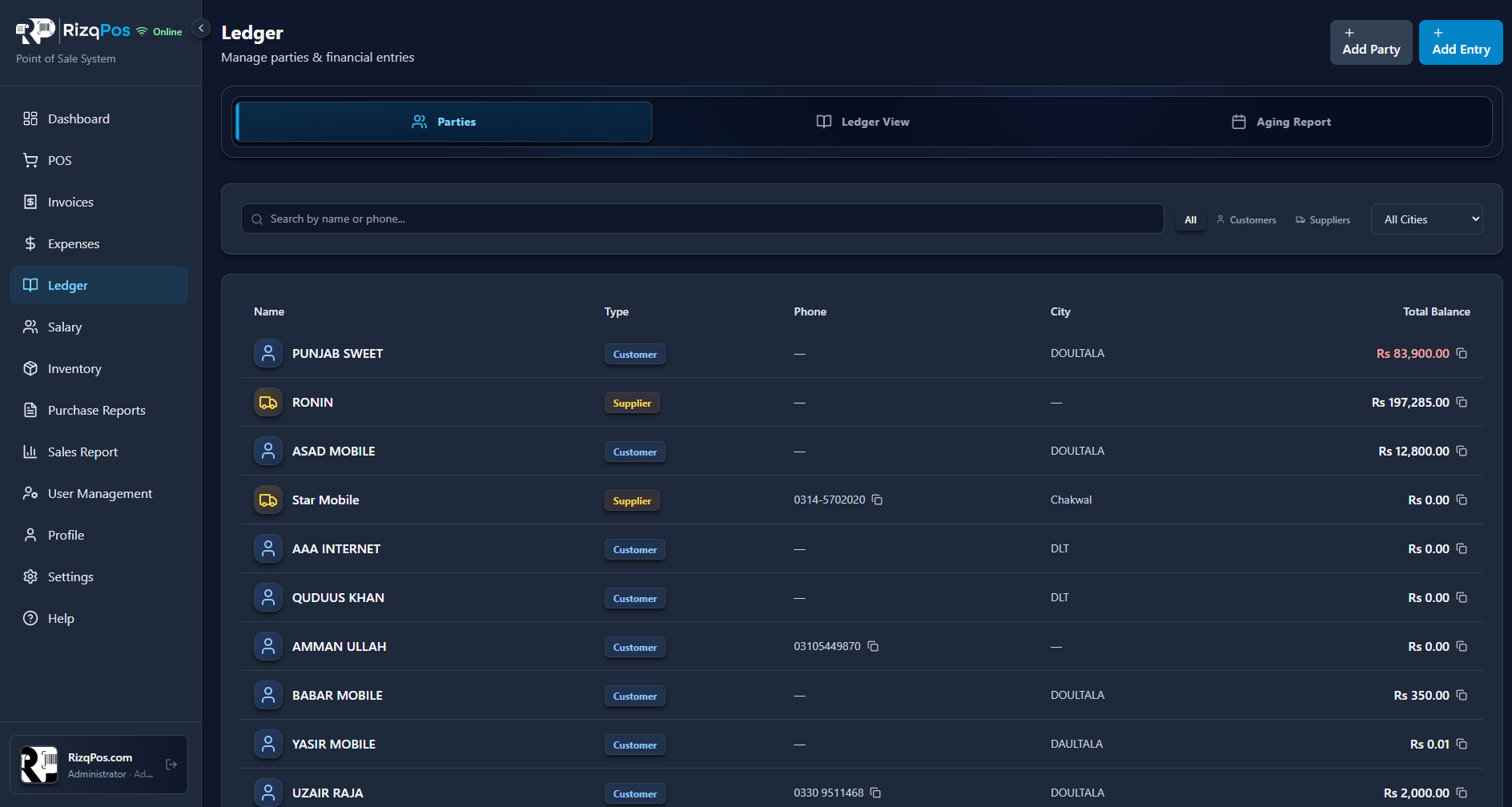Click the Chakwal city cell

[x=1071, y=500]
